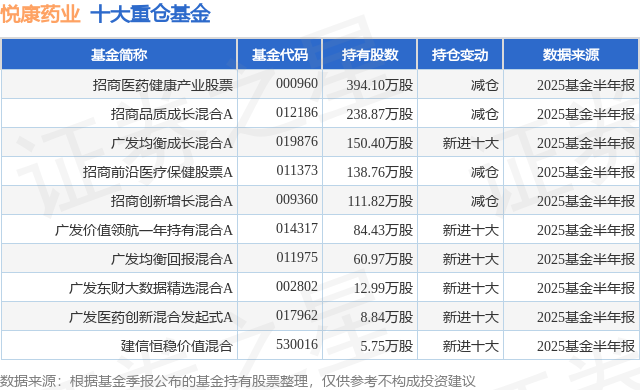This screenshot has width=640, height=390.
Task: Click the 基金简称 column header
Action: point(119,55)
